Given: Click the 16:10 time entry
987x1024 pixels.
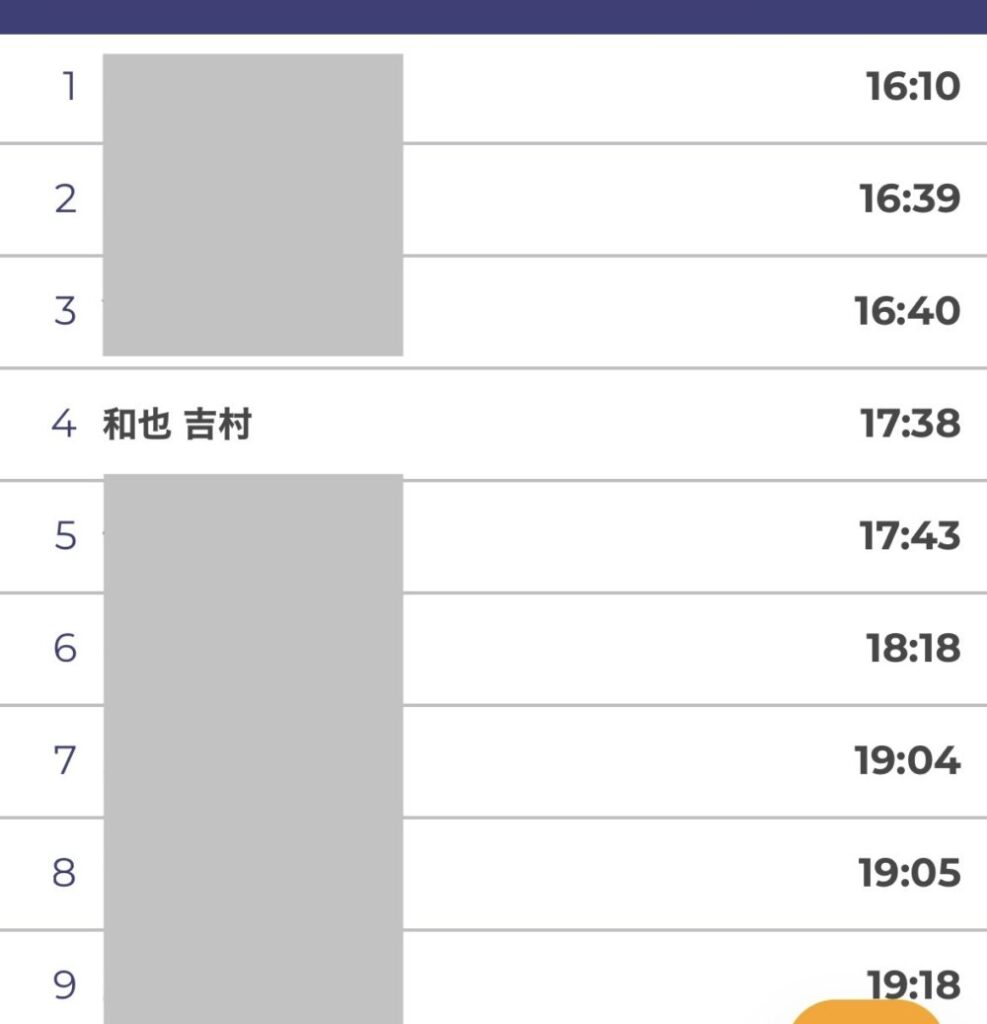Looking at the screenshot, I should click(x=912, y=87).
